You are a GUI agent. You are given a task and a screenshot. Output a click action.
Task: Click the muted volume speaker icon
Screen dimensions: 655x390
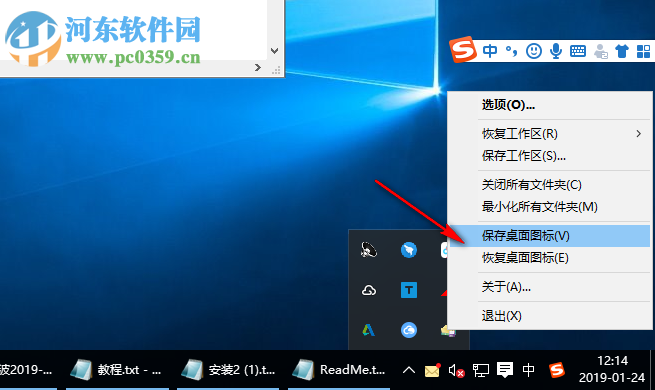point(456,370)
